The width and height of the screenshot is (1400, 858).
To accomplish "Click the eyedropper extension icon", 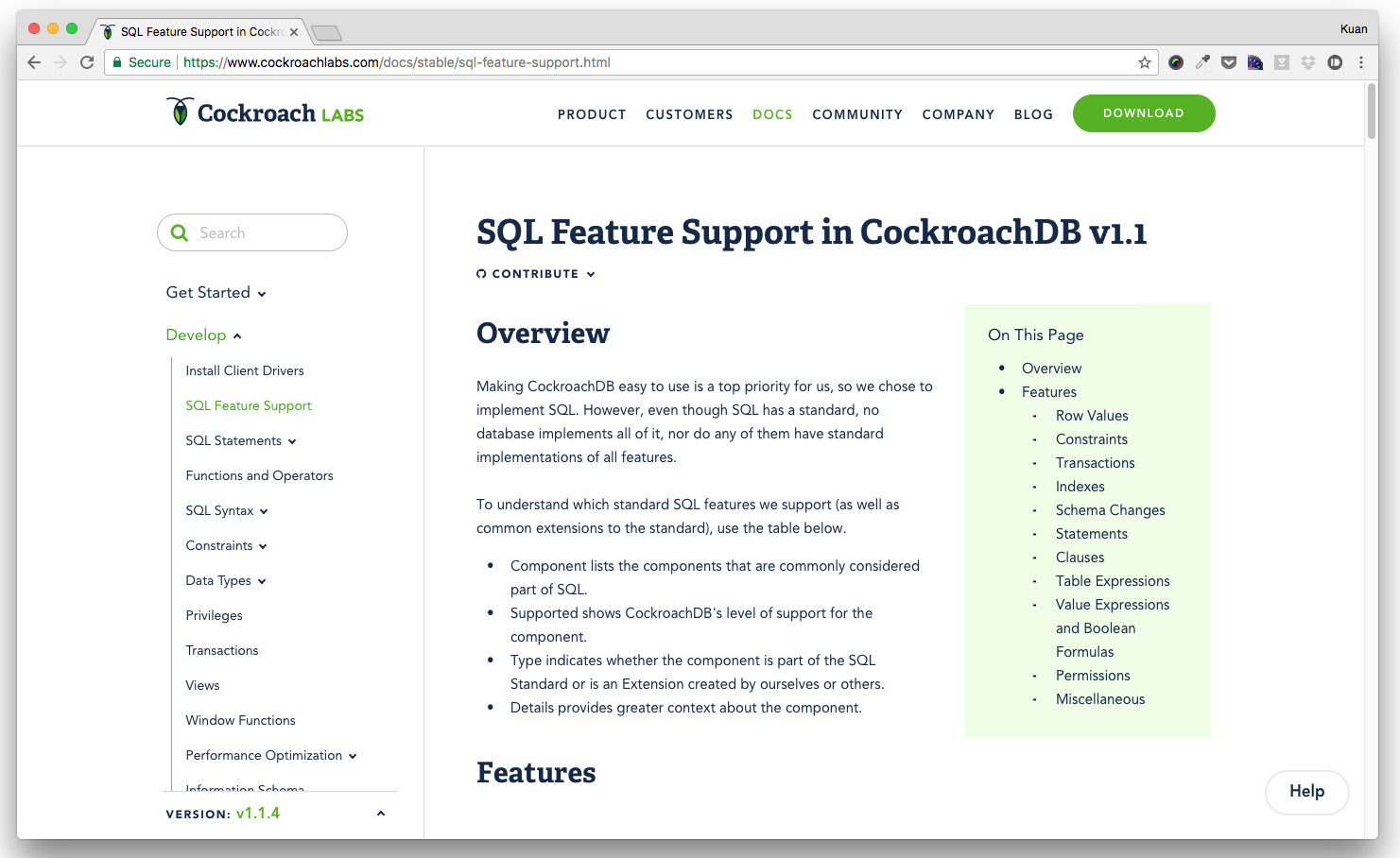I will coord(1202,62).
